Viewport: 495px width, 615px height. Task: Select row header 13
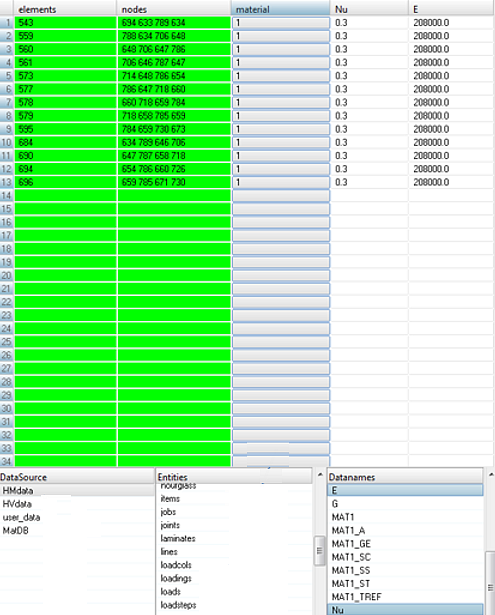click(7, 182)
